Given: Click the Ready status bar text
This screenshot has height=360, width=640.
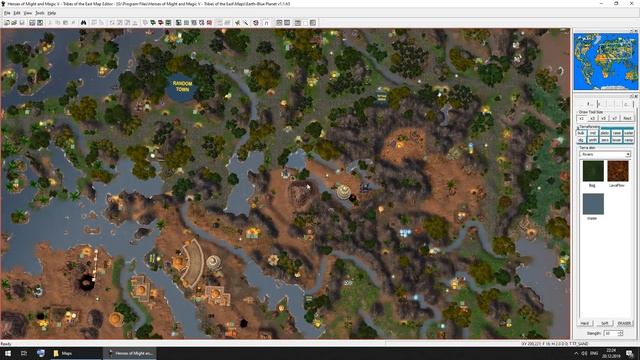Looking at the screenshot, I should (x=6, y=344).
